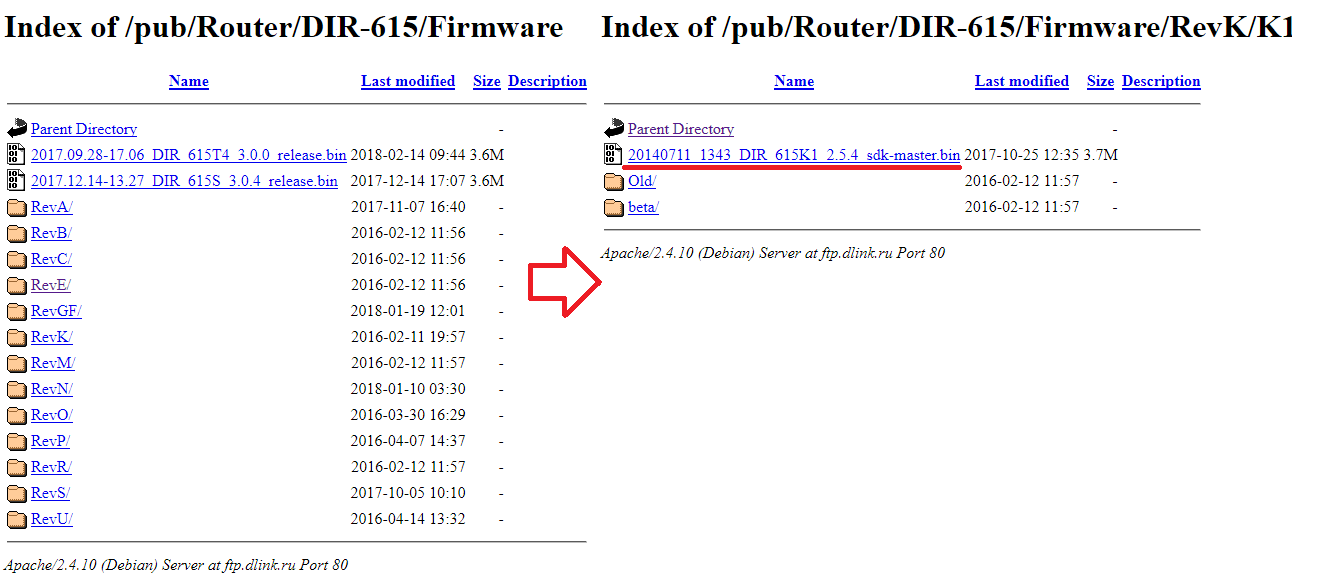Screen dimensions: 1319x582
Task: Click binary file icon beside DIR_615S firmware
Action: (x=16, y=180)
